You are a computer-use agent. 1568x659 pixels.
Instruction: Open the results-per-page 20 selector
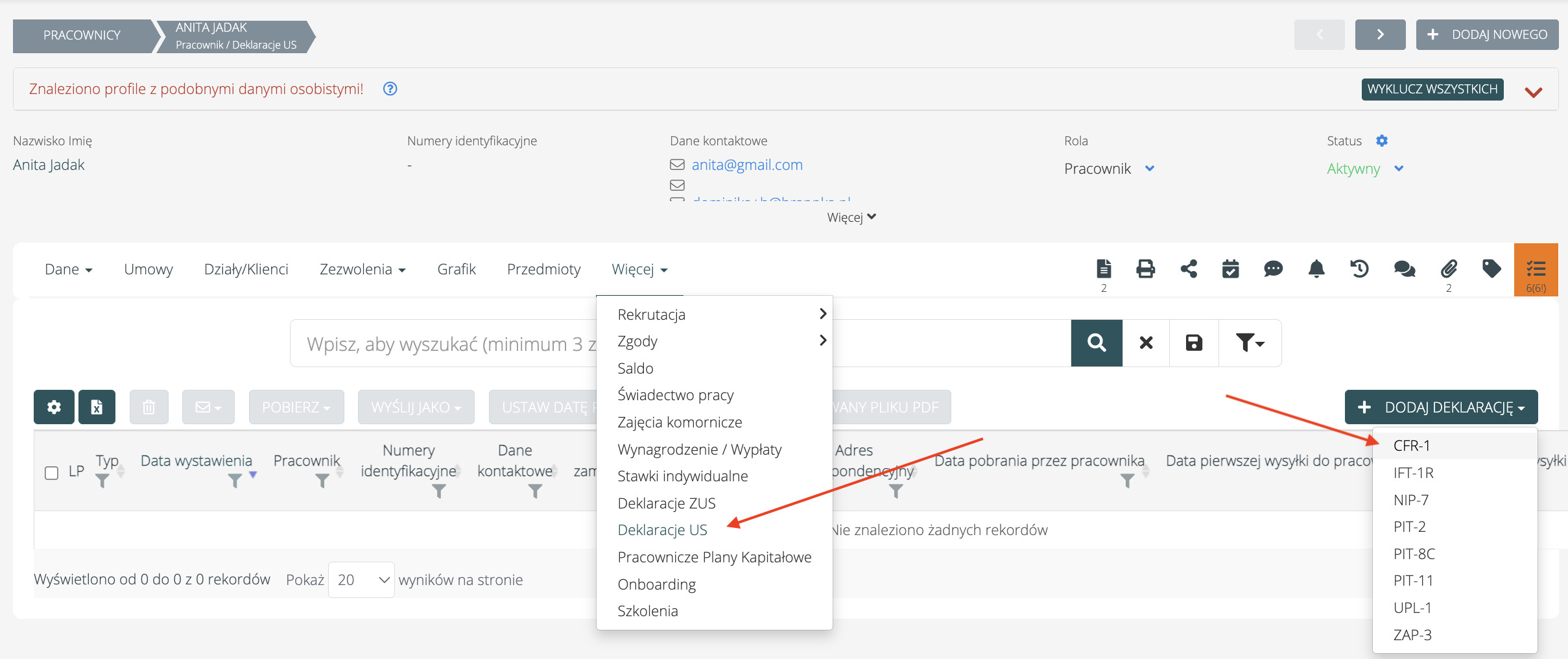(x=361, y=580)
